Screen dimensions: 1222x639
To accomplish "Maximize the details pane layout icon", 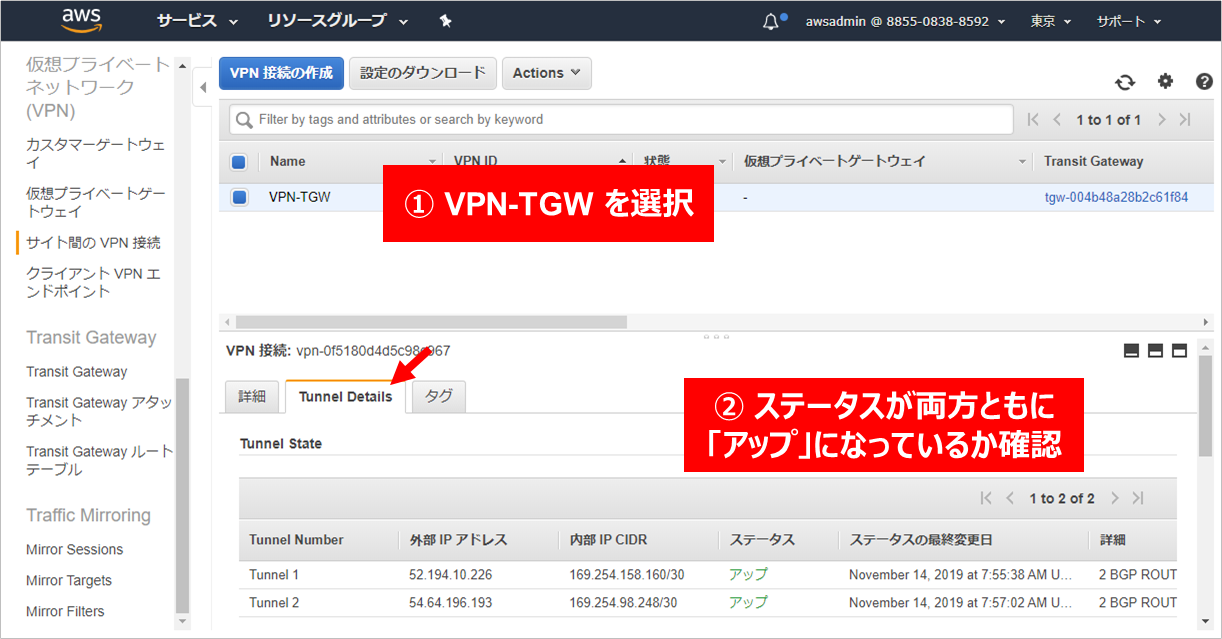I will point(1179,350).
